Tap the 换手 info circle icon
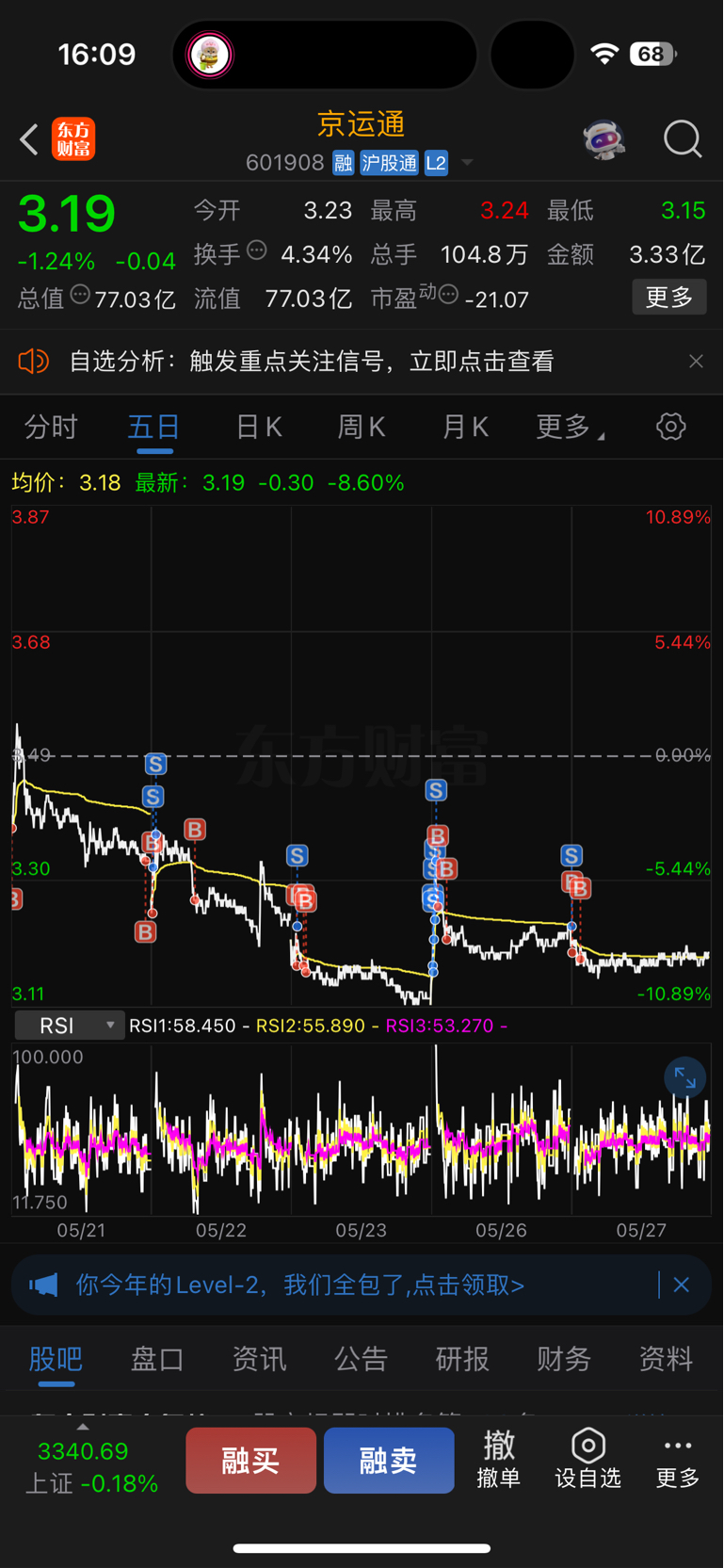 click(x=256, y=251)
